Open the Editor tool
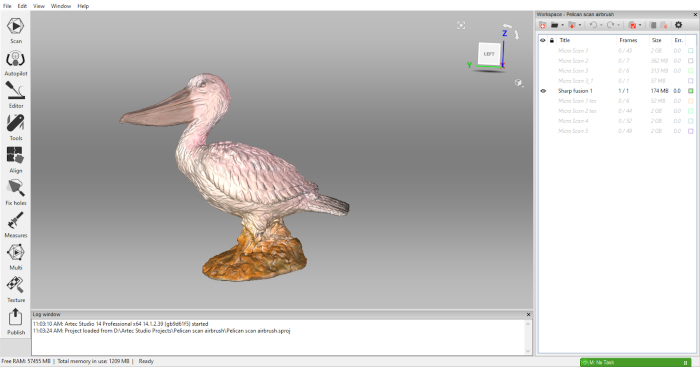Viewport: 700px width, 367px height. 16,95
